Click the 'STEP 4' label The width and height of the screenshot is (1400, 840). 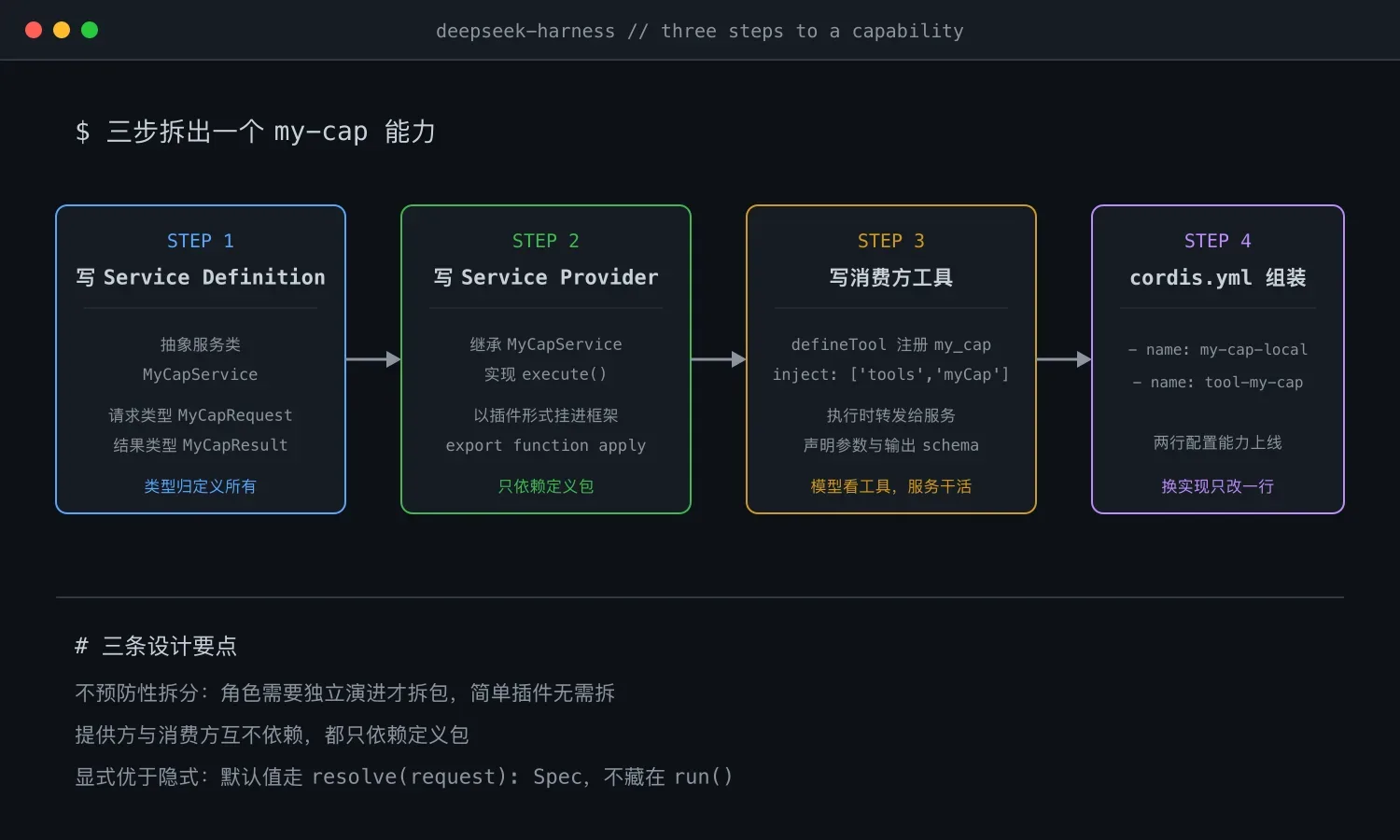pos(1218,241)
